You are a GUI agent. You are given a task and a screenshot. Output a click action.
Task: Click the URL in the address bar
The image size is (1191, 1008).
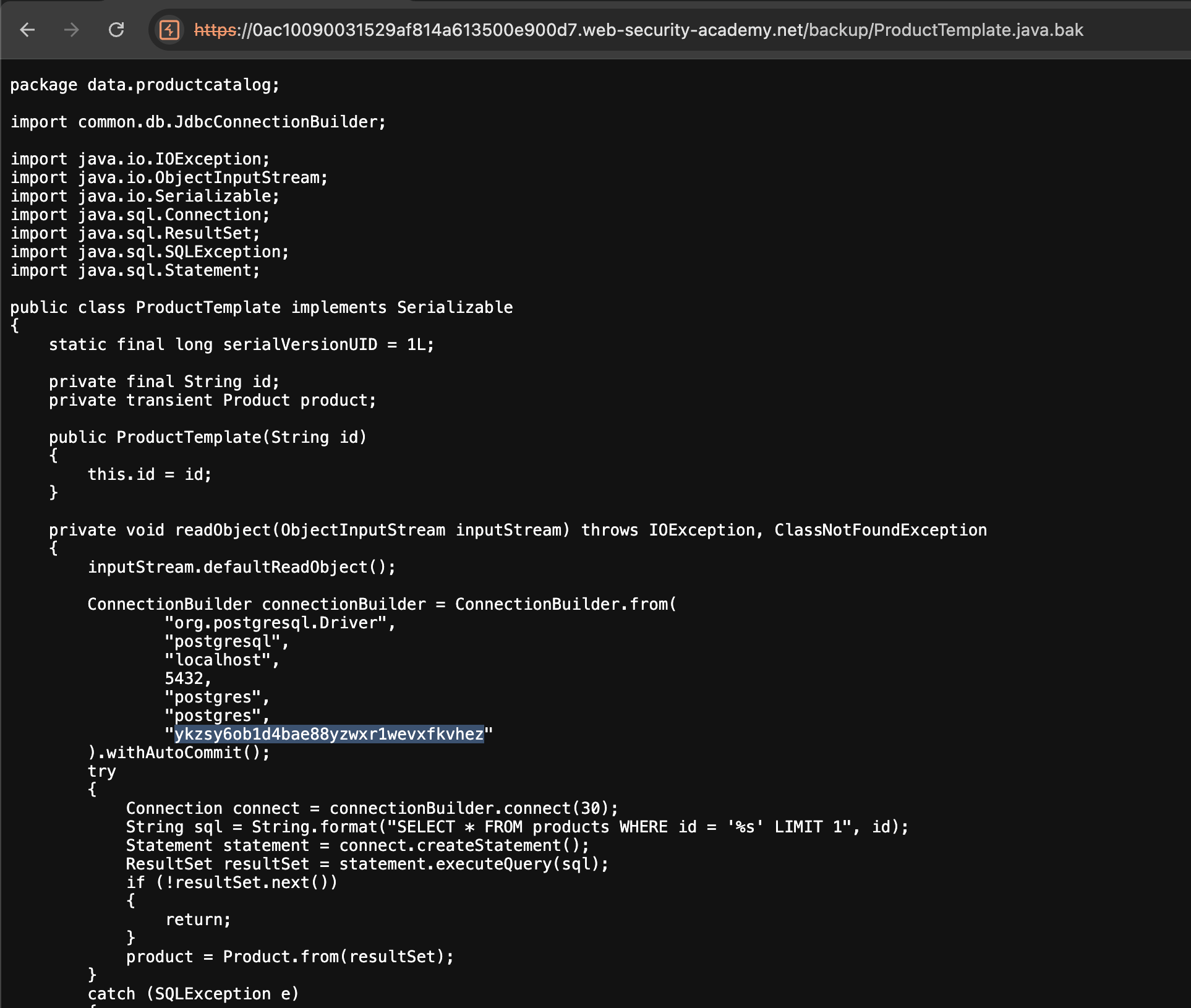coord(638,30)
